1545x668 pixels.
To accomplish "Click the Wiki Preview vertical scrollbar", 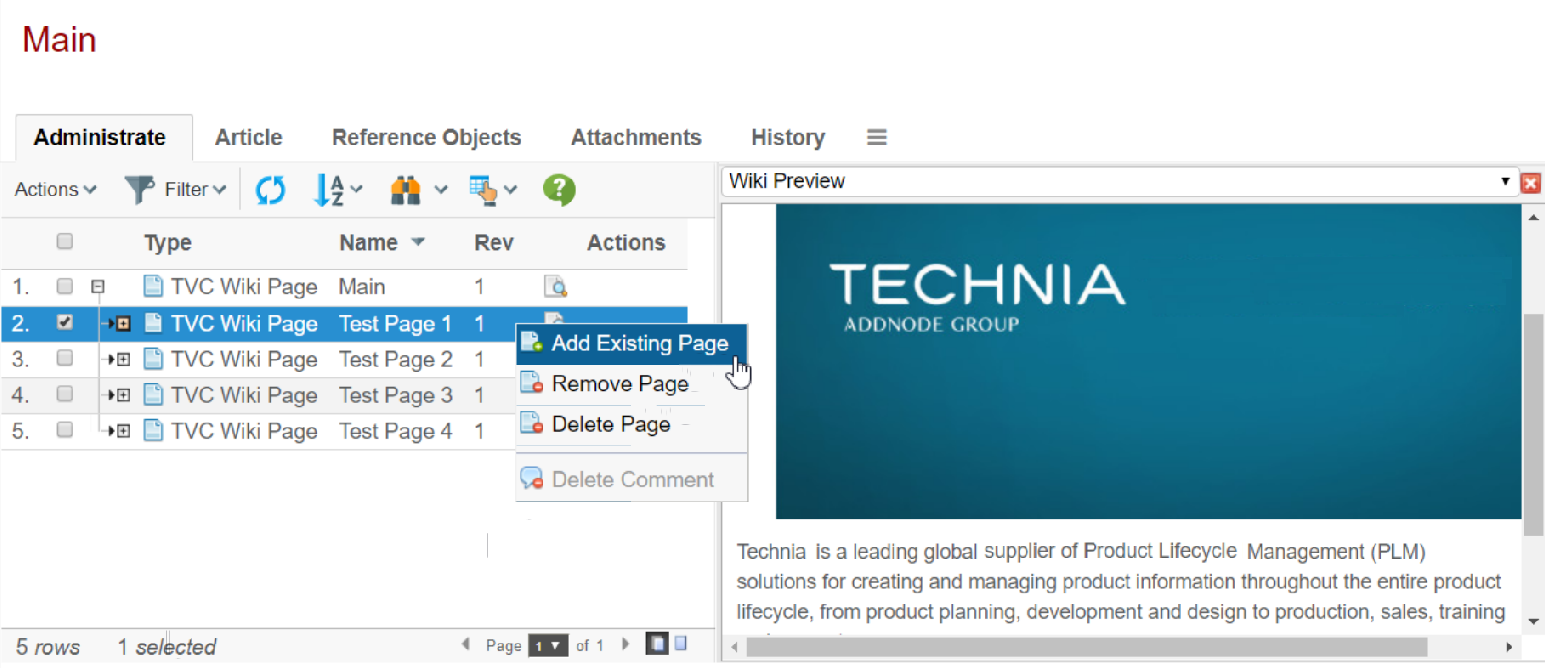I will [x=1533, y=420].
